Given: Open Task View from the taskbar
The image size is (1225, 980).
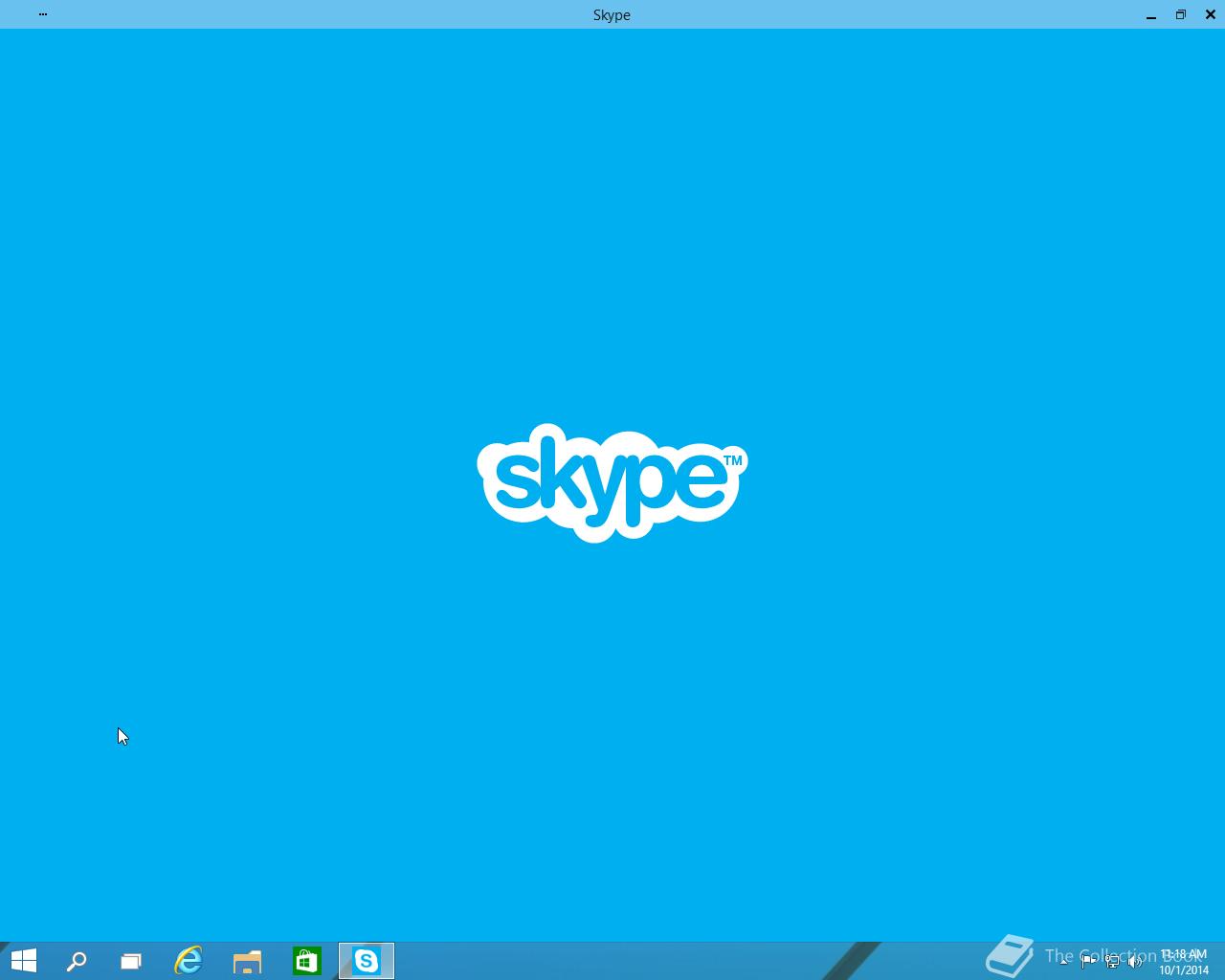Looking at the screenshot, I should click(x=131, y=961).
